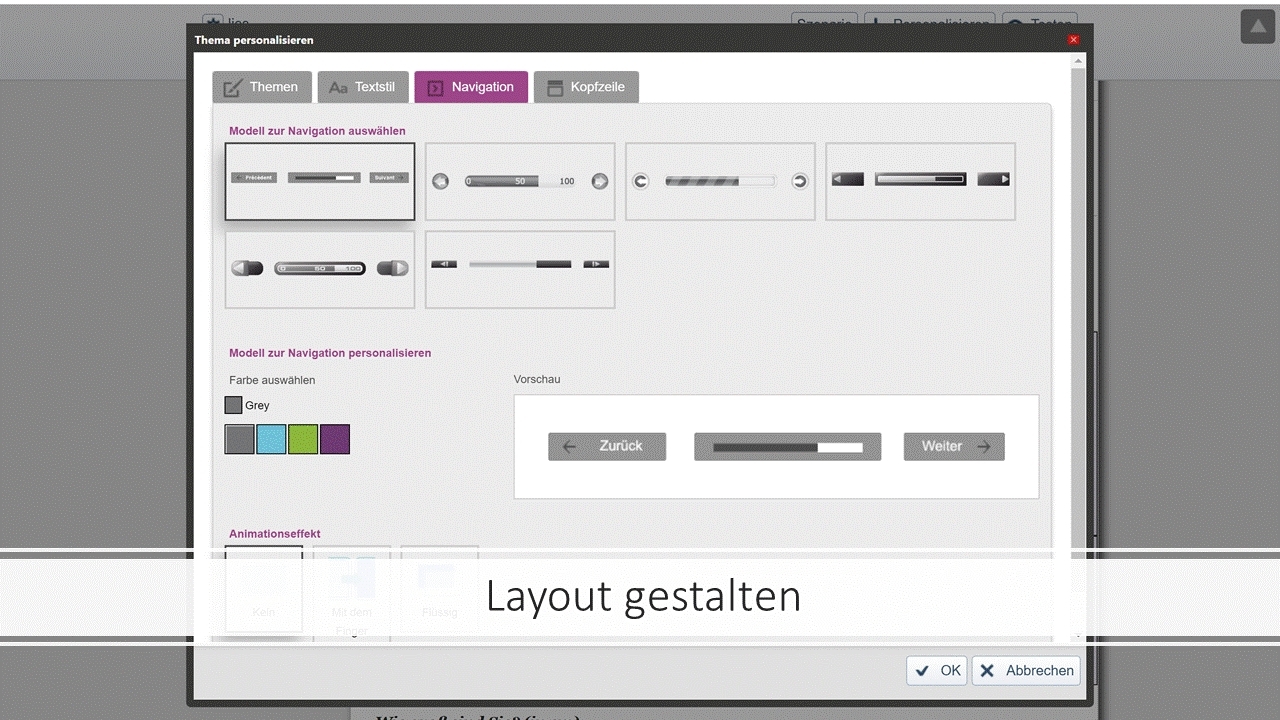This screenshot has width=1280, height=720.
Task: Select the light blue color swatch
Action: click(x=271, y=439)
